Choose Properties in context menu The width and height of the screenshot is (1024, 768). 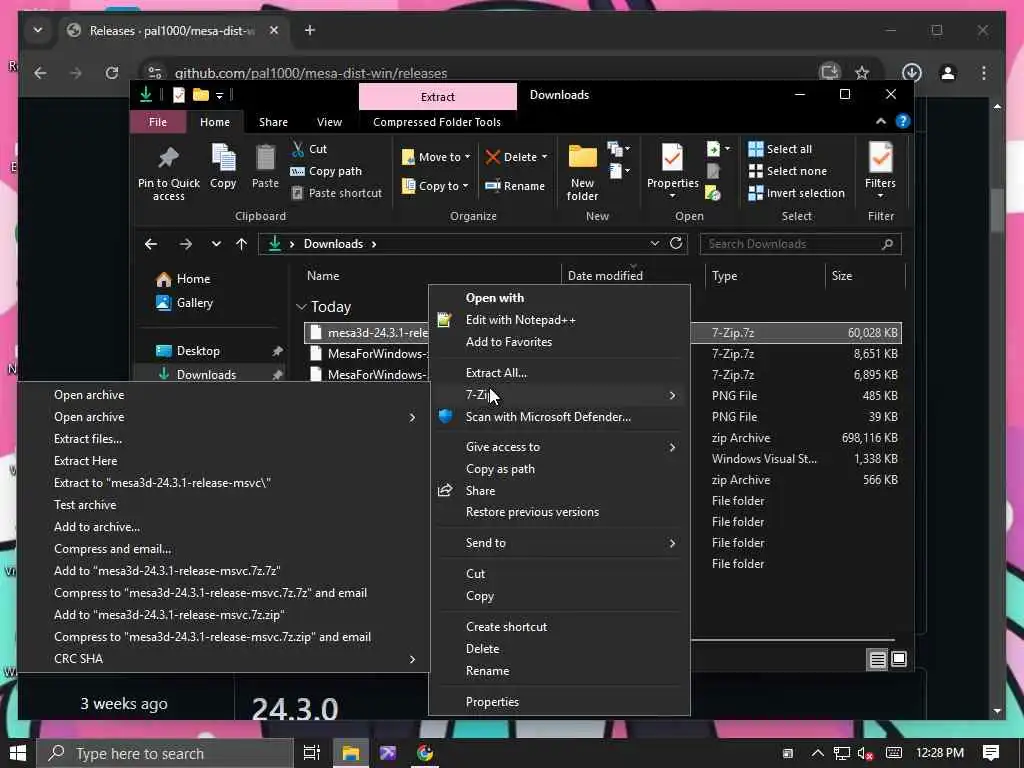pos(492,702)
